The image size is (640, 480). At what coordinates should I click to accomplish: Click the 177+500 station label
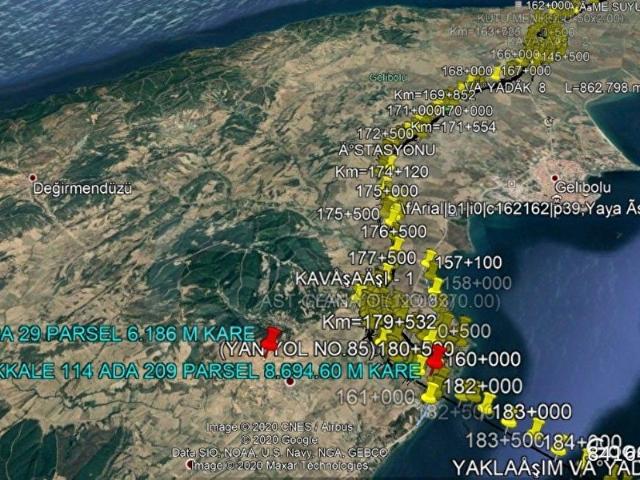click(382, 258)
